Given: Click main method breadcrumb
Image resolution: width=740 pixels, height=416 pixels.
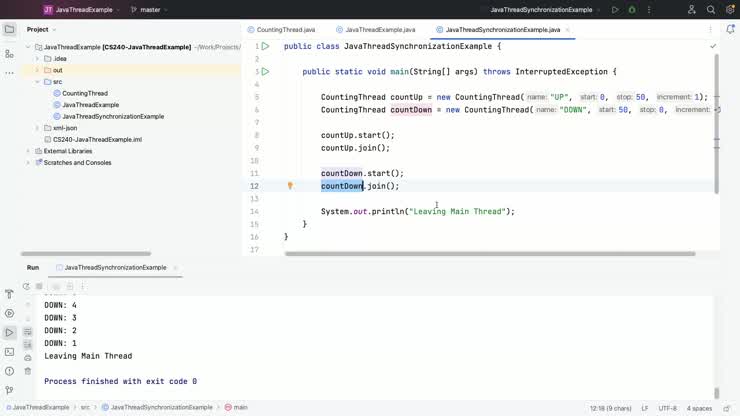Looking at the screenshot, I should pos(236,408).
